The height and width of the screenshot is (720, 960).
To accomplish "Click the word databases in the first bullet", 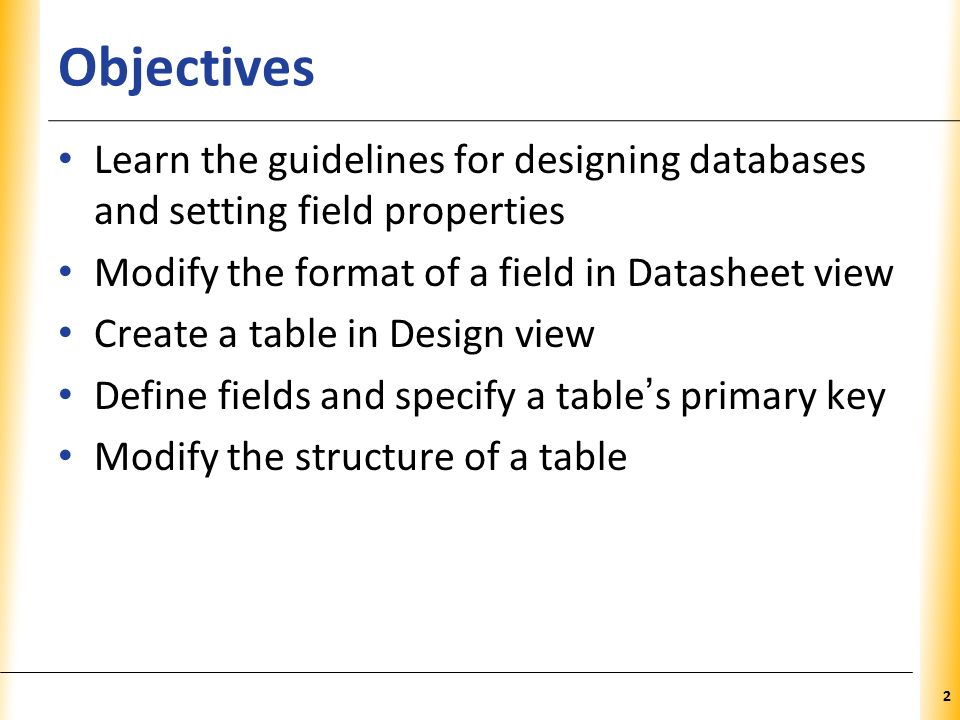I will (x=777, y=160).
